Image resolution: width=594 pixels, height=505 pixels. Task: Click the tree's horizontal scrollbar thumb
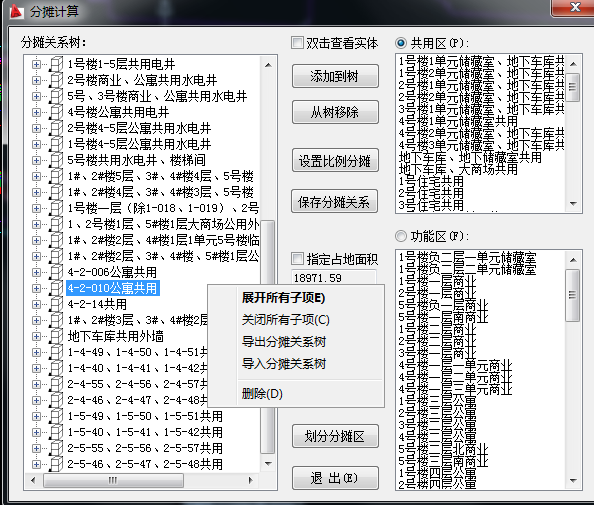(x=113, y=480)
